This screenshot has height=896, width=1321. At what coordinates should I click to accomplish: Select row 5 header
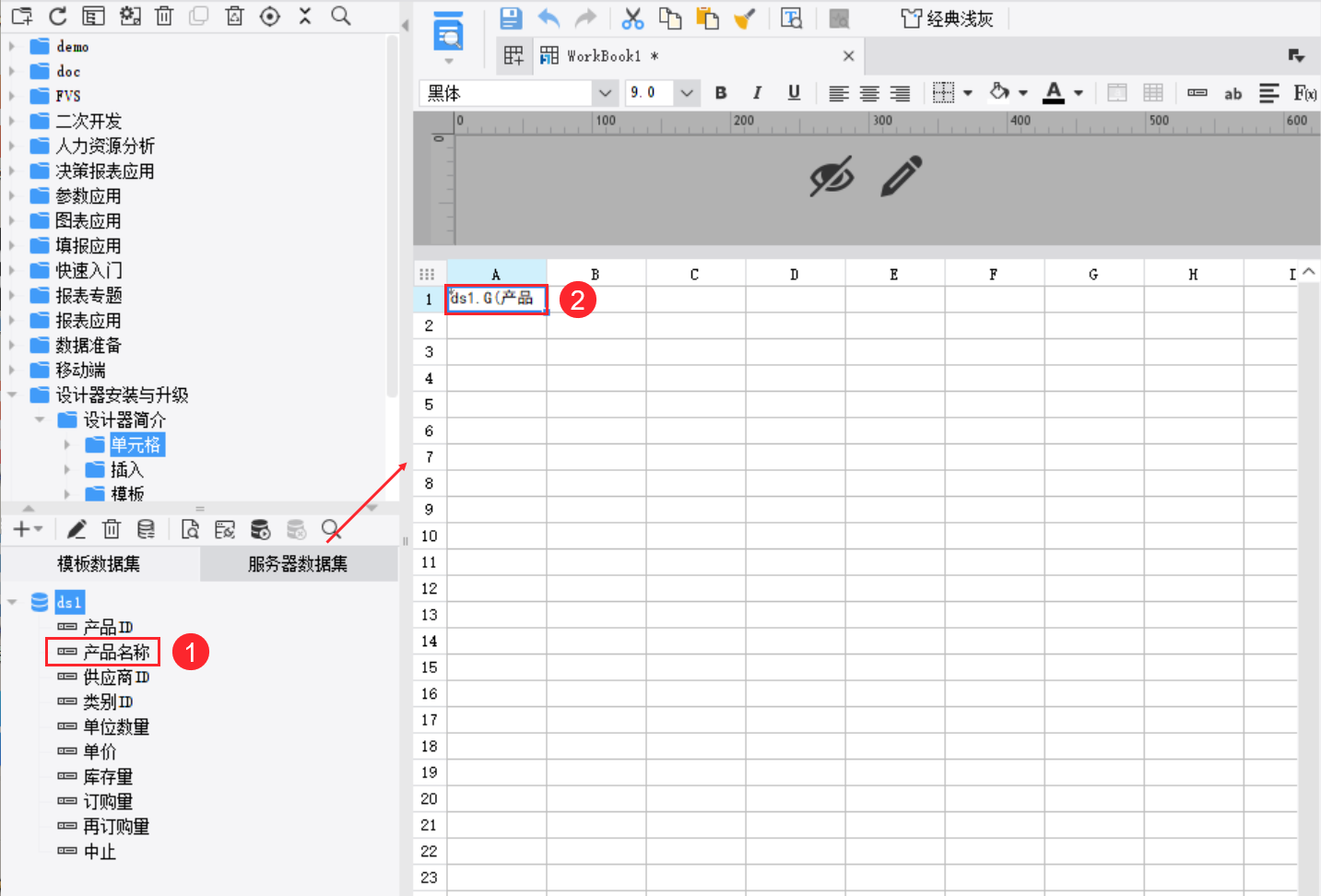[429, 405]
